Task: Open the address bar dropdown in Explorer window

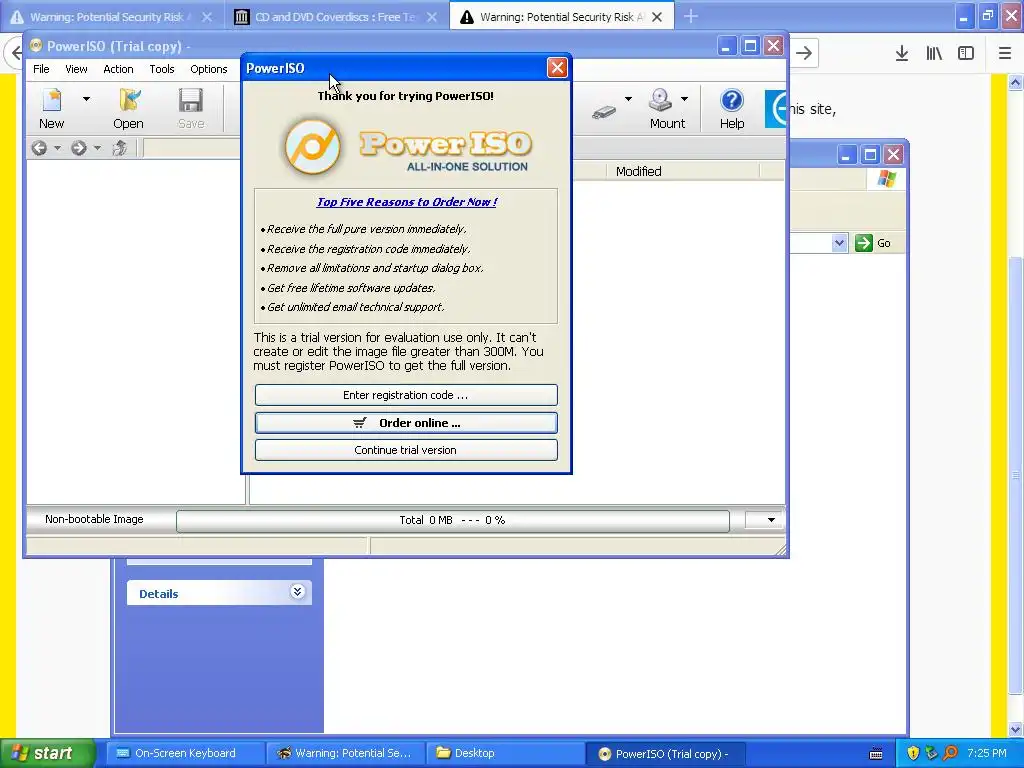Action: [x=840, y=243]
